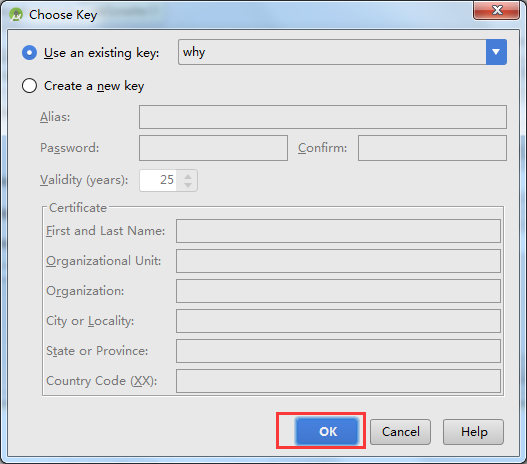
Task: Click the Validity years value field
Action: coord(158,180)
